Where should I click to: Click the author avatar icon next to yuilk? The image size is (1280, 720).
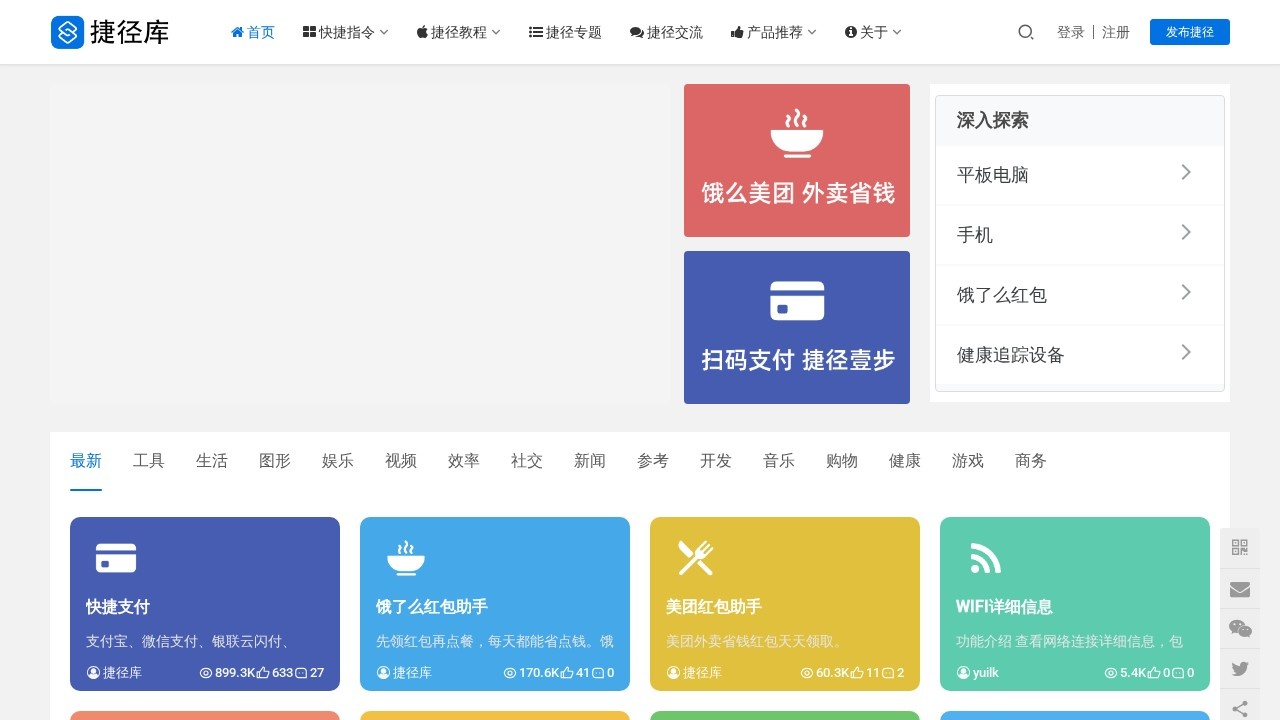pos(963,673)
